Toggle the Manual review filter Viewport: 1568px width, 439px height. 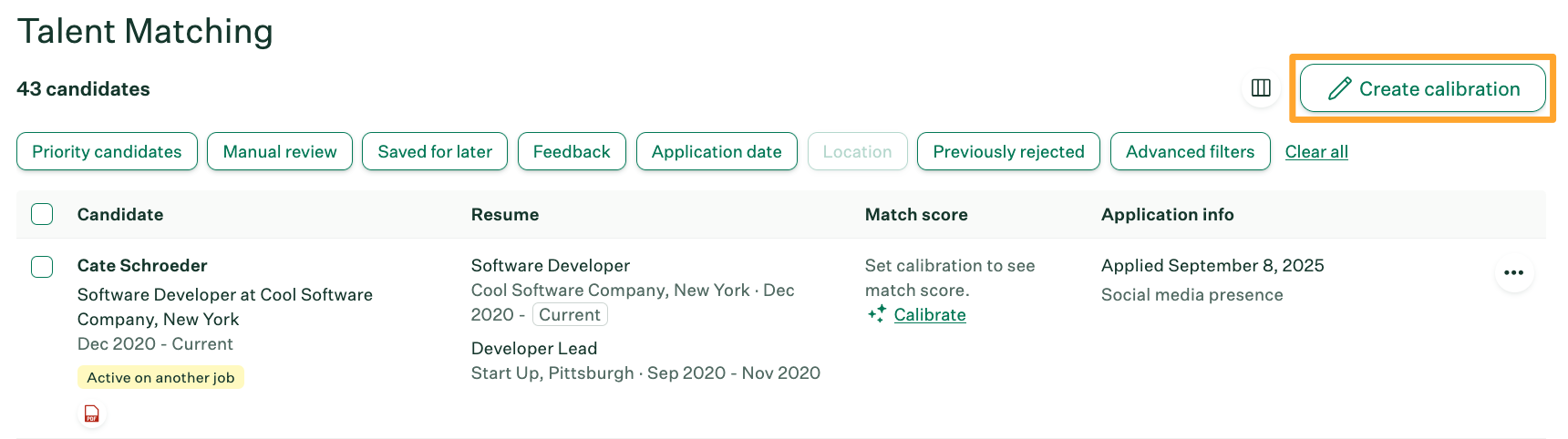pyautogui.click(x=280, y=151)
